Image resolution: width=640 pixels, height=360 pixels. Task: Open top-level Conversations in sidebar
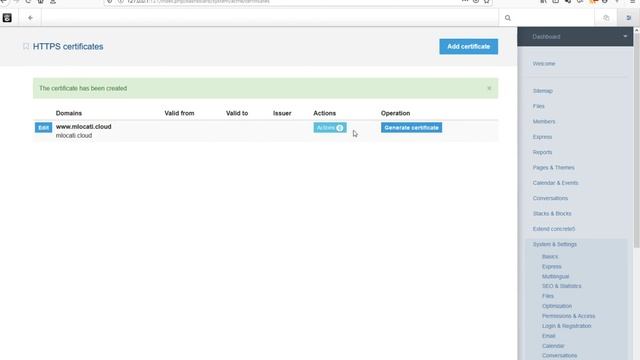550,198
